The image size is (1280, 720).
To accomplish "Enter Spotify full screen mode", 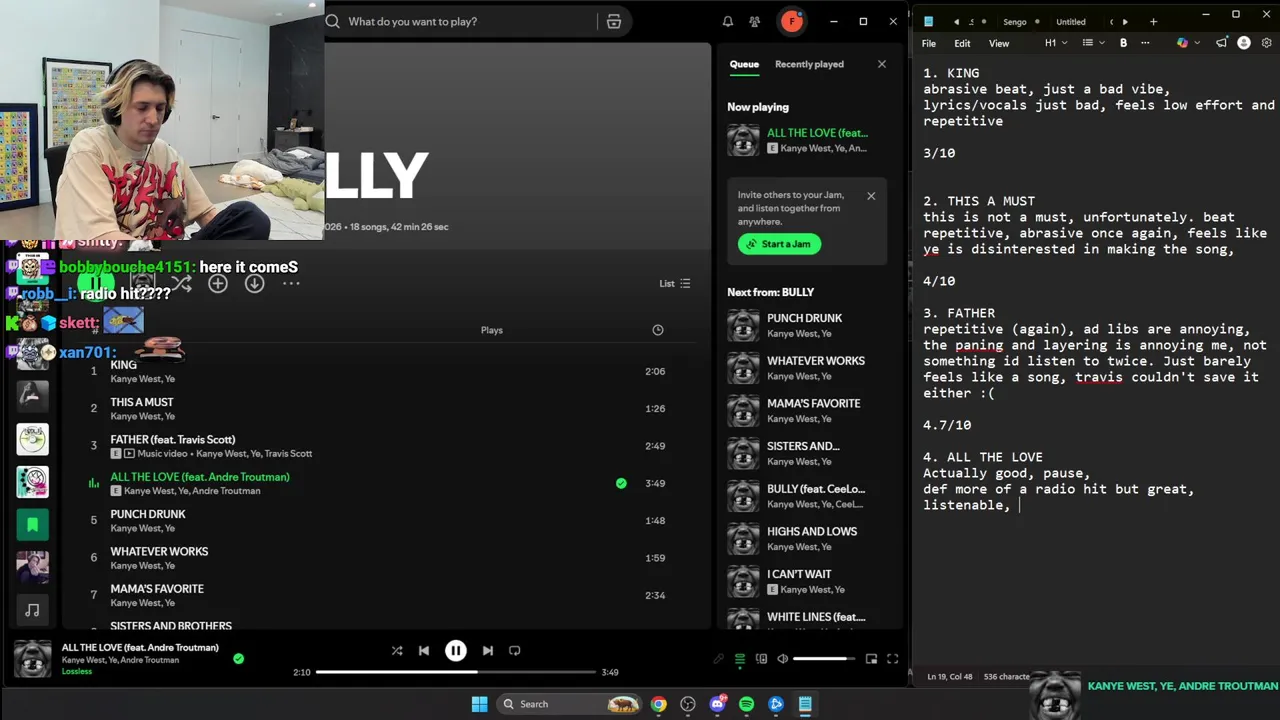I will tap(892, 659).
